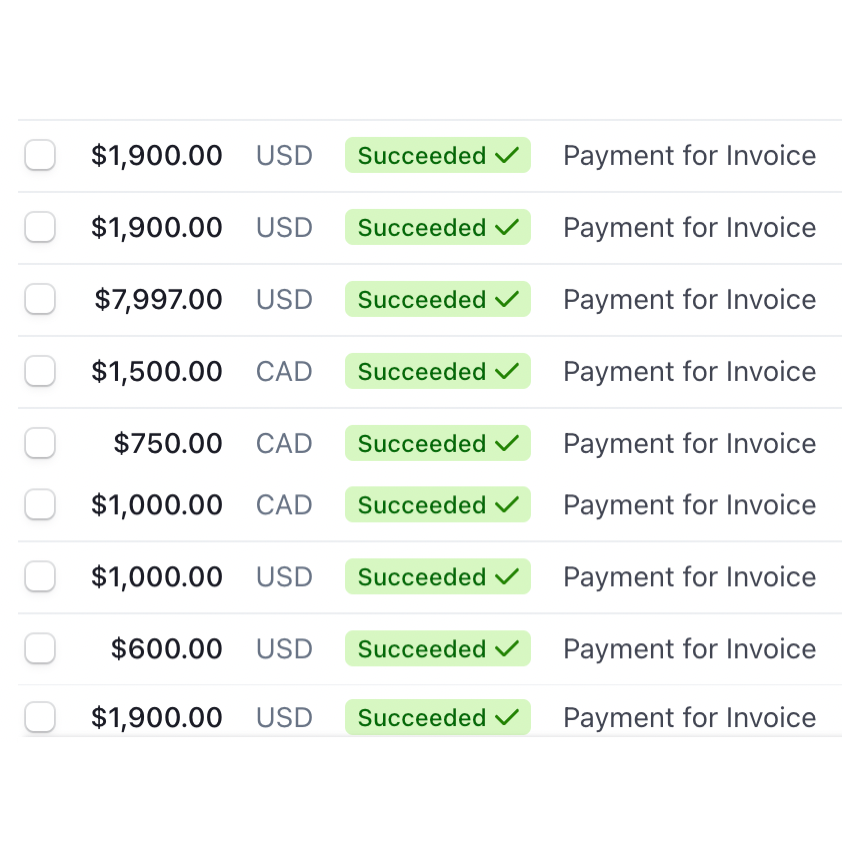Tick the checkbox for $1,500.00 CAD payment
This screenshot has width=842, height=858.
pyautogui.click(x=40, y=371)
